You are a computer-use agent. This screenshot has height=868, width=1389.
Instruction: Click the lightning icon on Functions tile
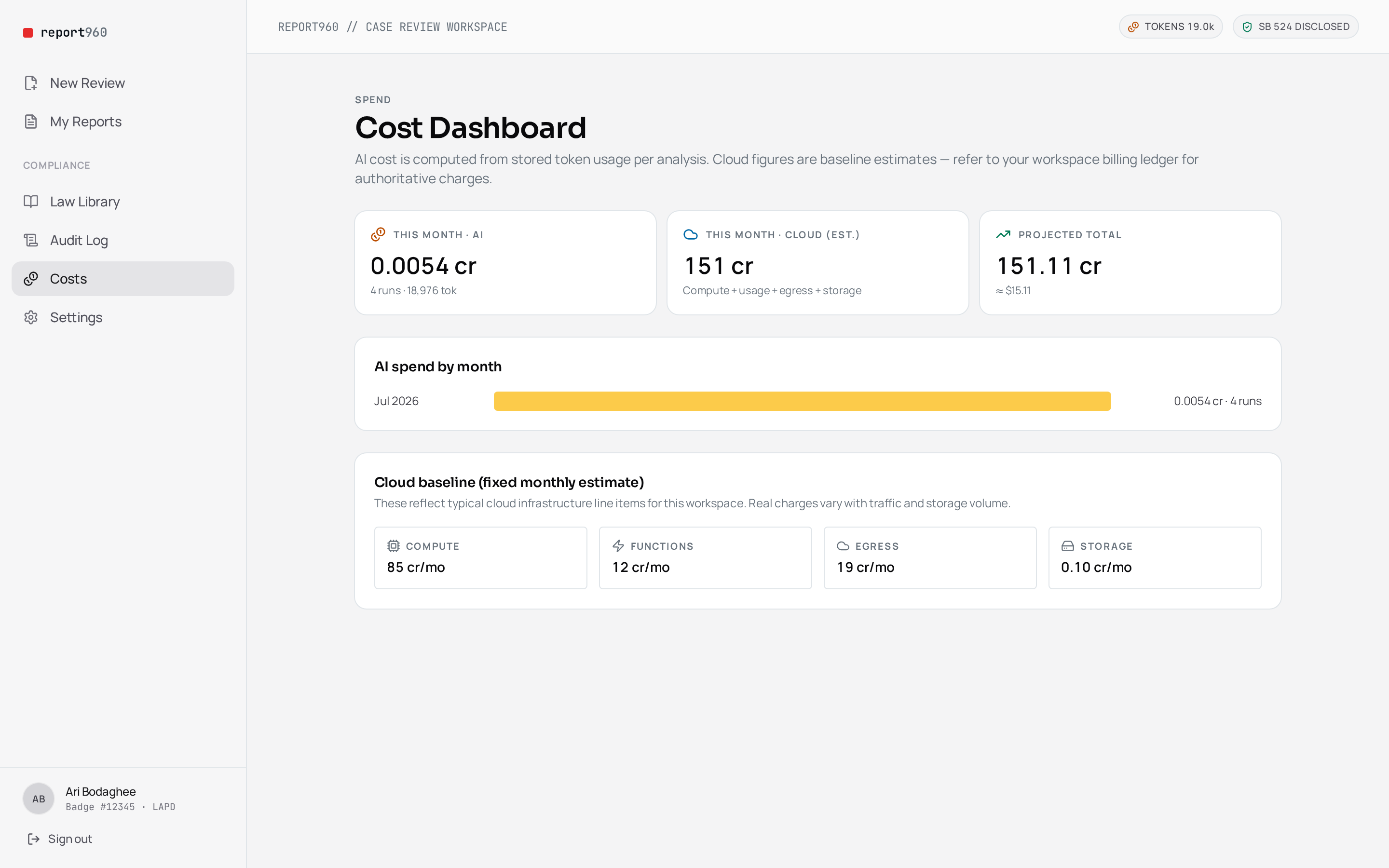[618, 546]
